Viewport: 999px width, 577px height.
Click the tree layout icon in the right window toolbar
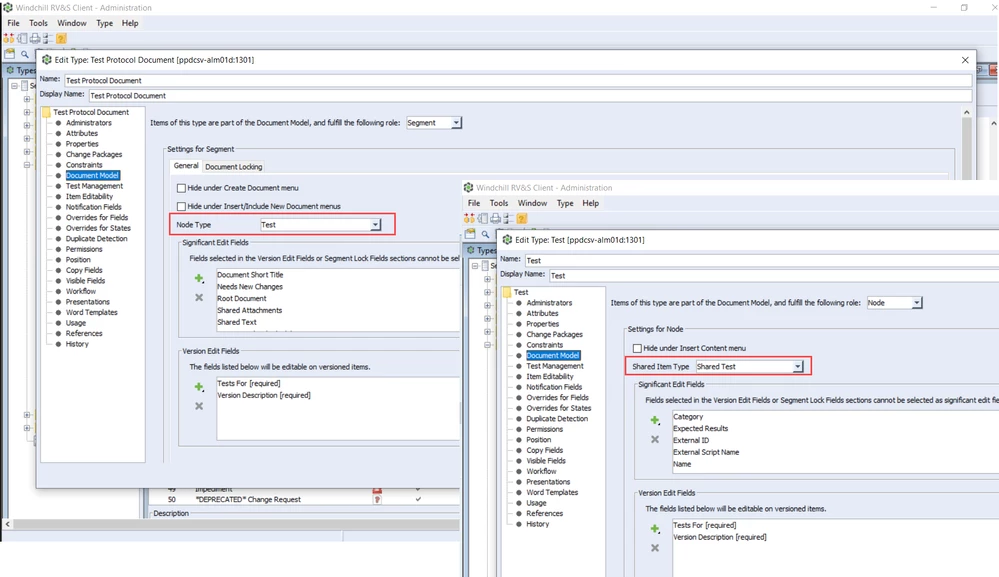click(x=508, y=218)
